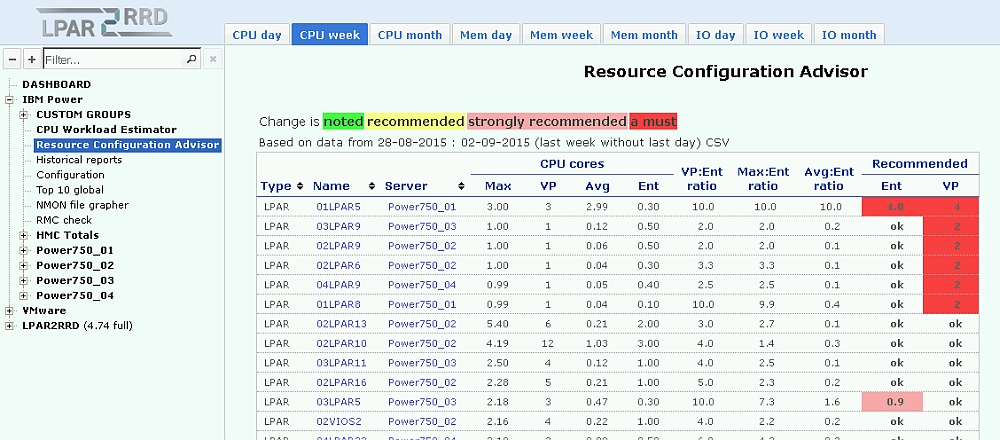
Task: Open NMON file grapher
Action: [82, 205]
